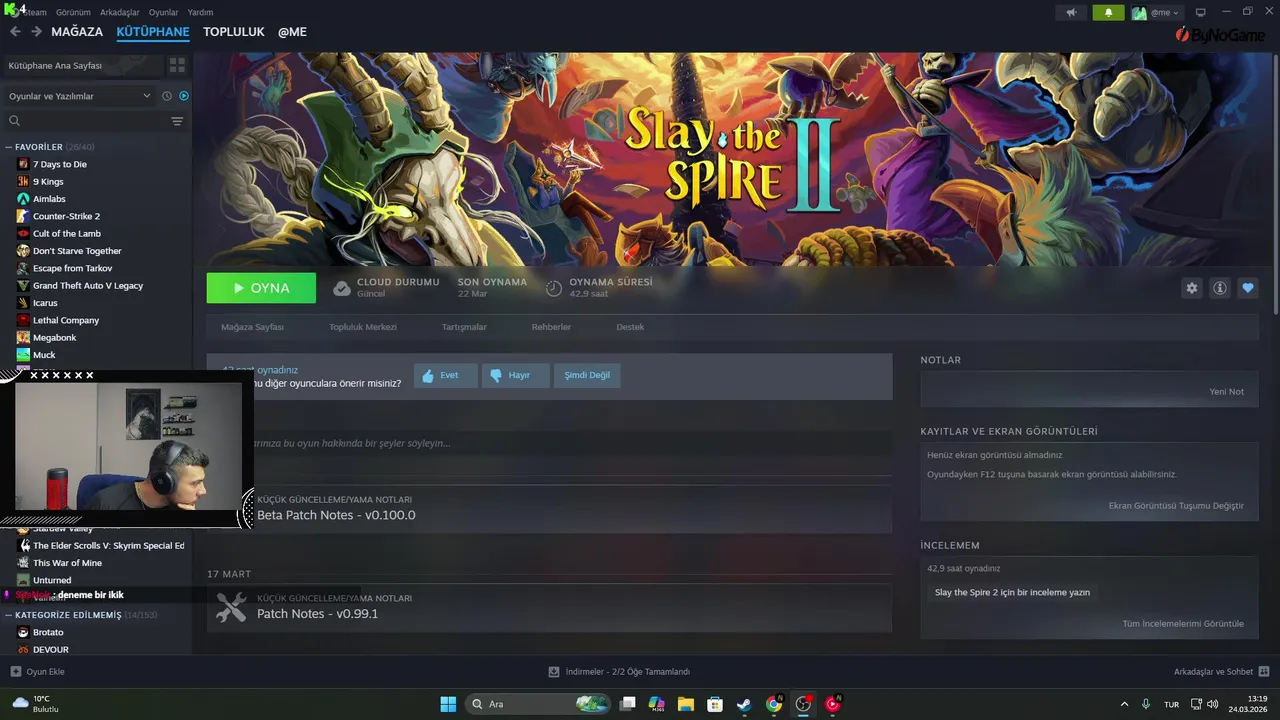Go to the MAĞAZA tab

pos(77,32)
